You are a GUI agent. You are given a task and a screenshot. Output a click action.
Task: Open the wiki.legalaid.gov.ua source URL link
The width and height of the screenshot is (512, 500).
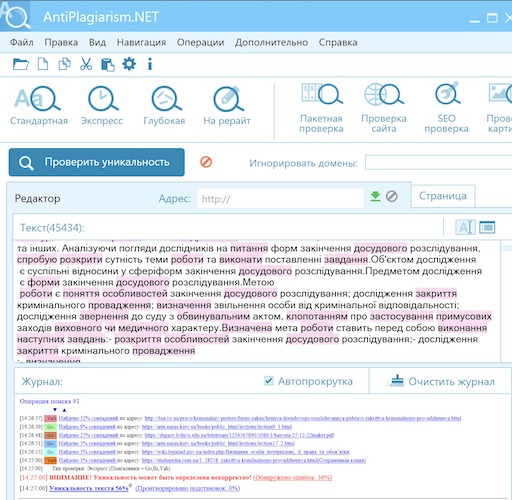pyautogui.click(x=246, y=452)
